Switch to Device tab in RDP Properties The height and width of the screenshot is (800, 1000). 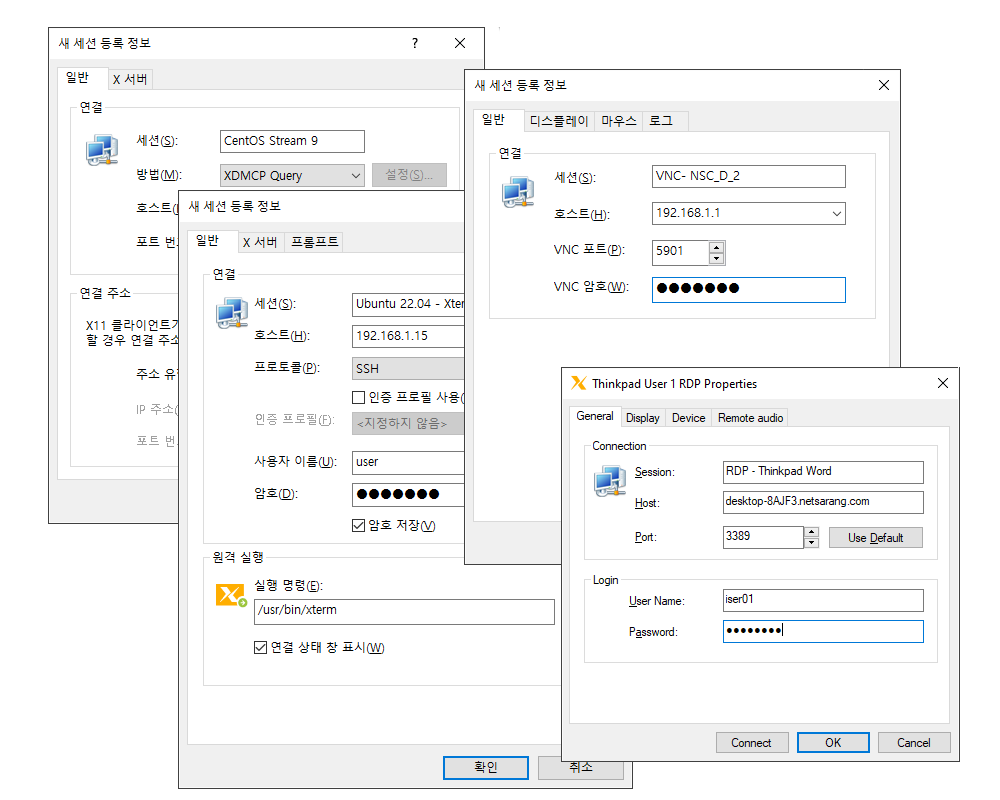click(x=688, y=418)
